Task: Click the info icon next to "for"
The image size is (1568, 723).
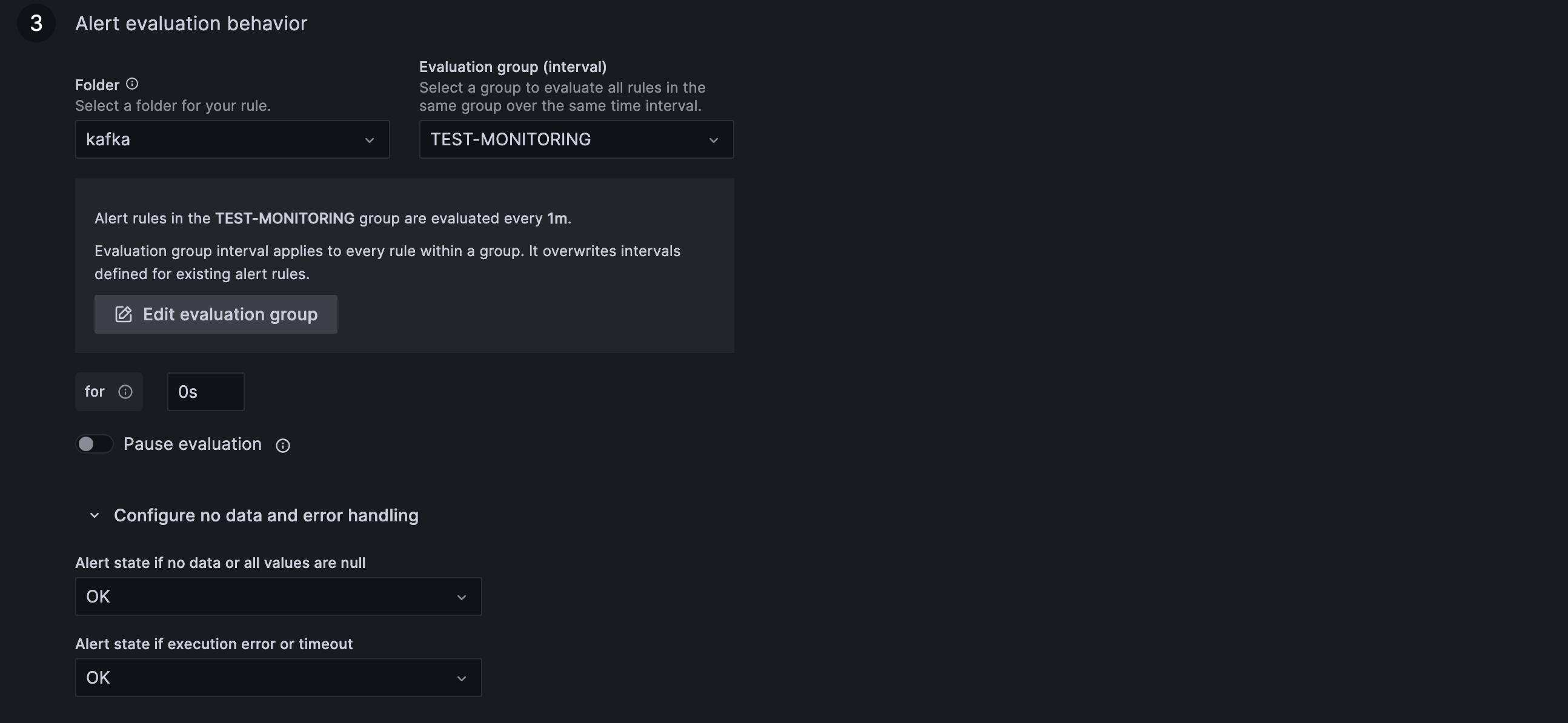Action: (126, 392)
